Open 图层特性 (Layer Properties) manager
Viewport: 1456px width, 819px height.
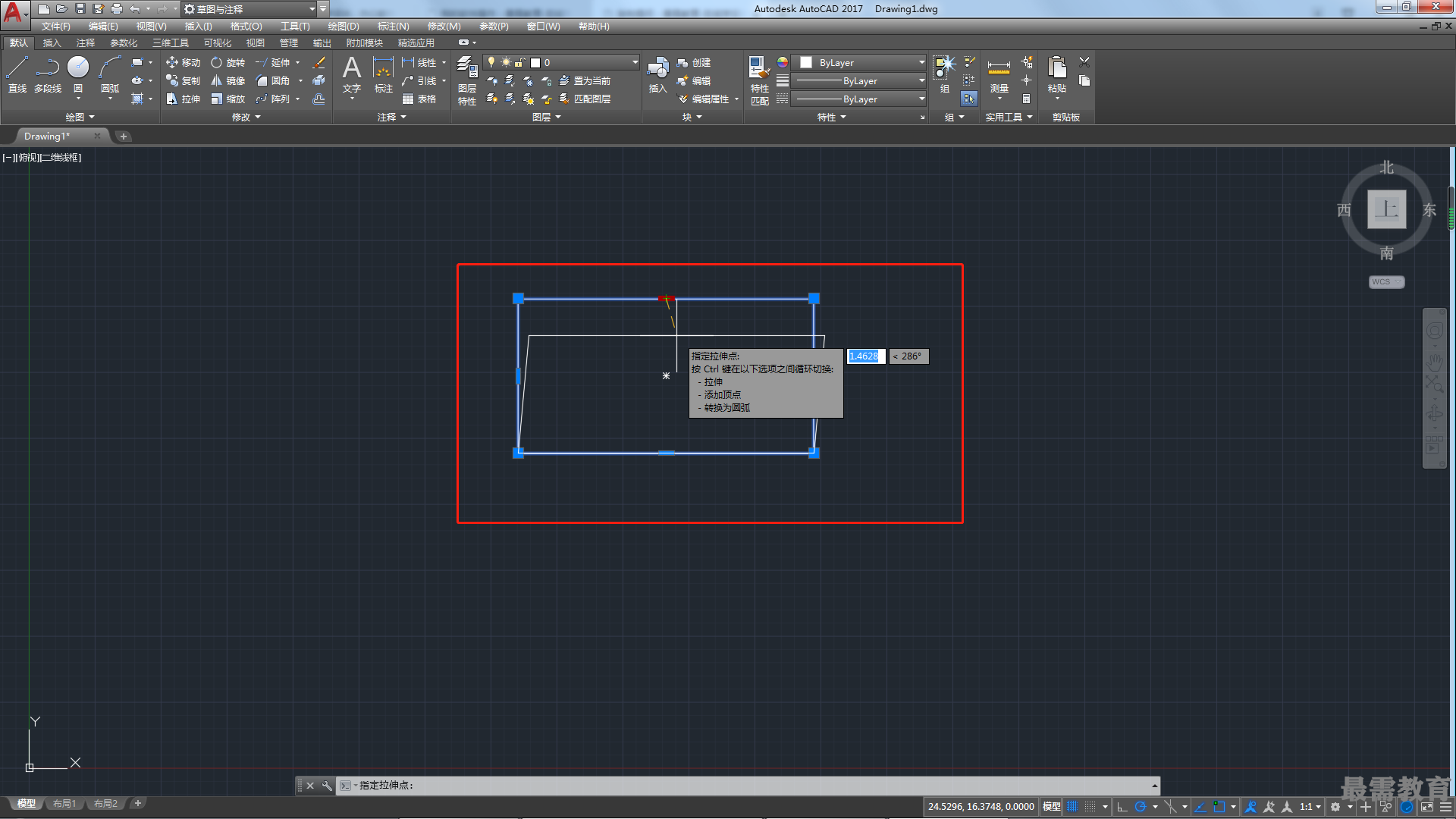[467, 80]
